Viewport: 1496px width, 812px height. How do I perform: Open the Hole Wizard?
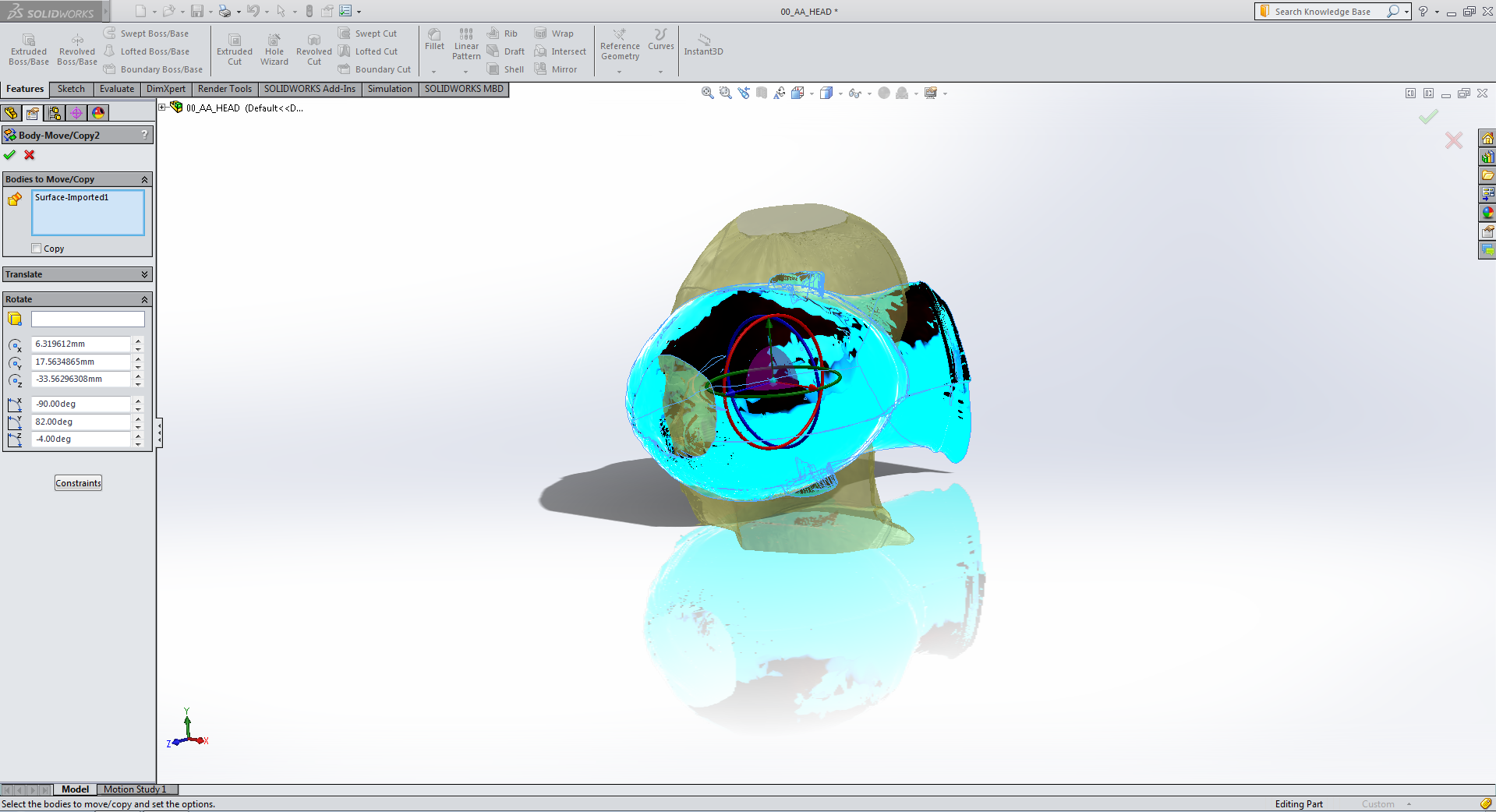coord(274,50)
